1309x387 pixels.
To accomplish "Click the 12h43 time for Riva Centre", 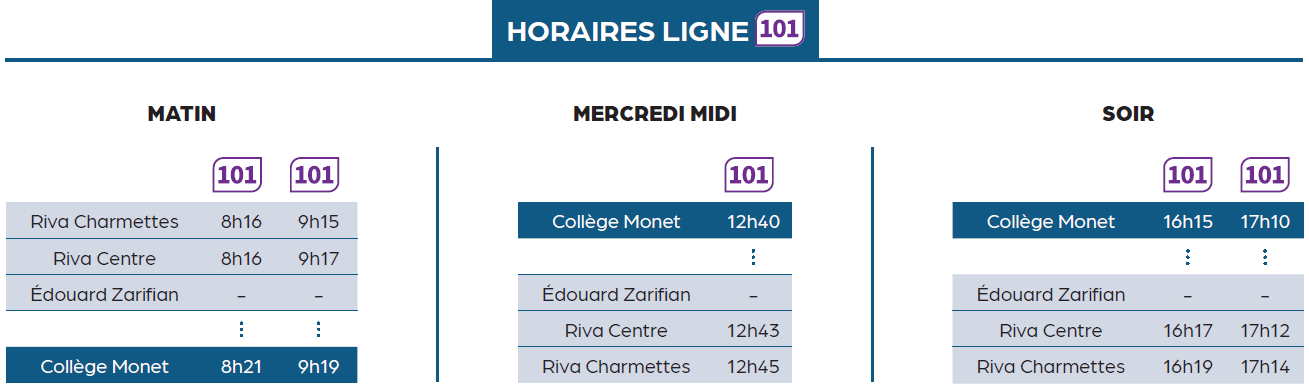I will 755,330.
